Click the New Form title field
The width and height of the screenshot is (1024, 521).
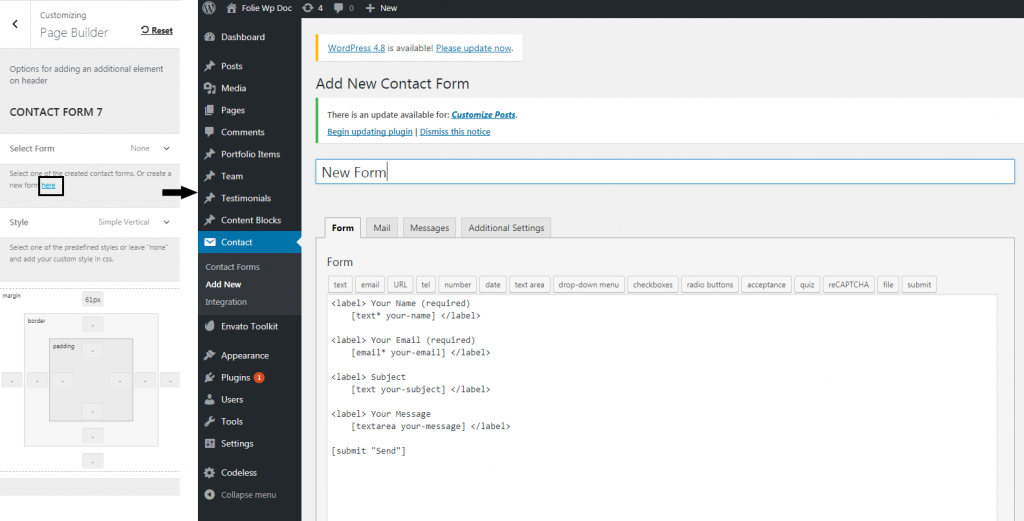(665, 172)
